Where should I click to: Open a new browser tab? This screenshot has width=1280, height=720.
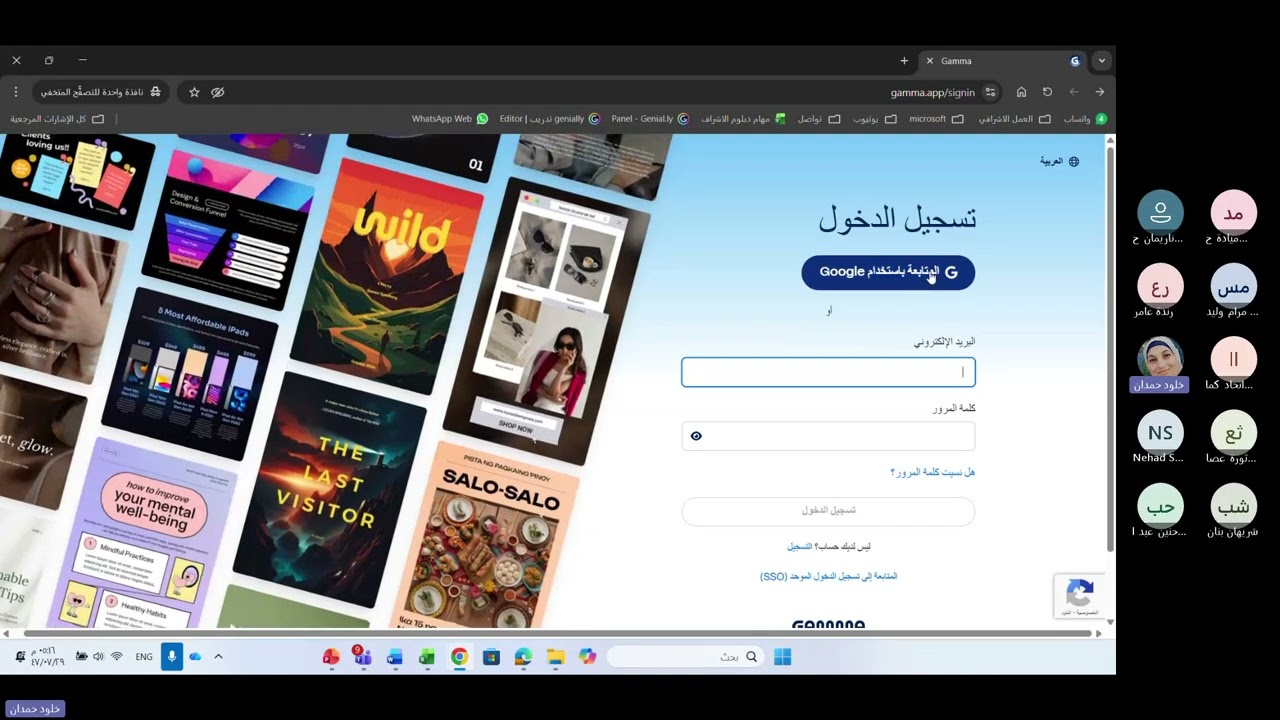[x=904, y=61]
